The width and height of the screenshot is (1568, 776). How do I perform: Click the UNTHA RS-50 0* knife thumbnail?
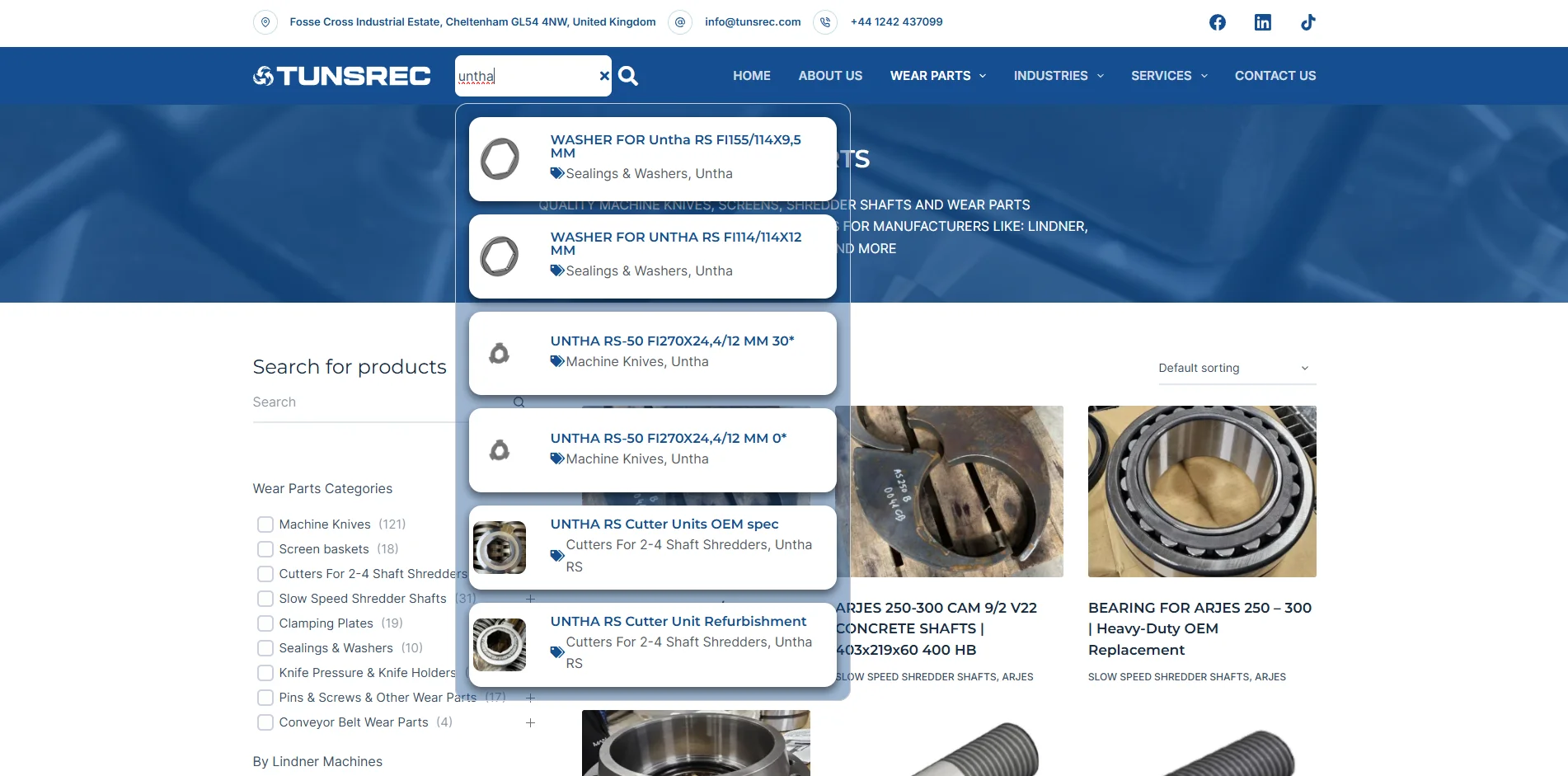500,450
